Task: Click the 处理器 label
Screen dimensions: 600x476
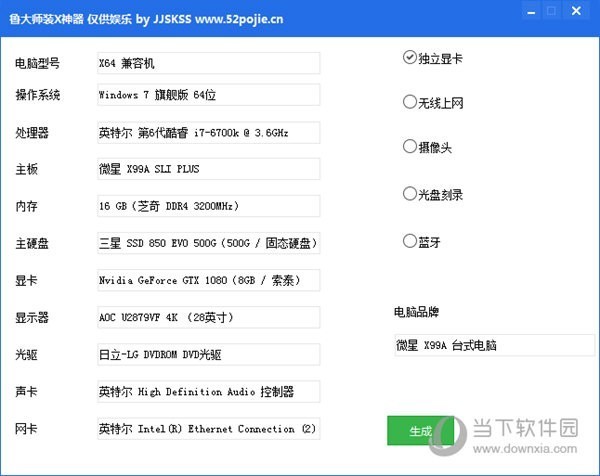Action: pos(32,133)
